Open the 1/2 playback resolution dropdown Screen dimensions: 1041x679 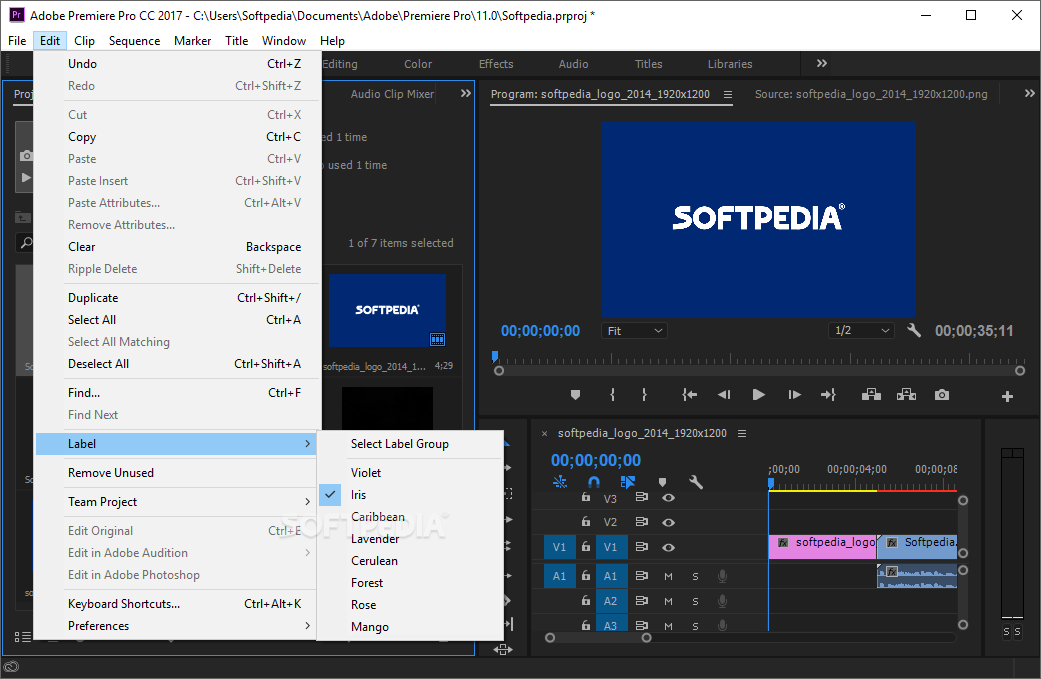(861, 331)
